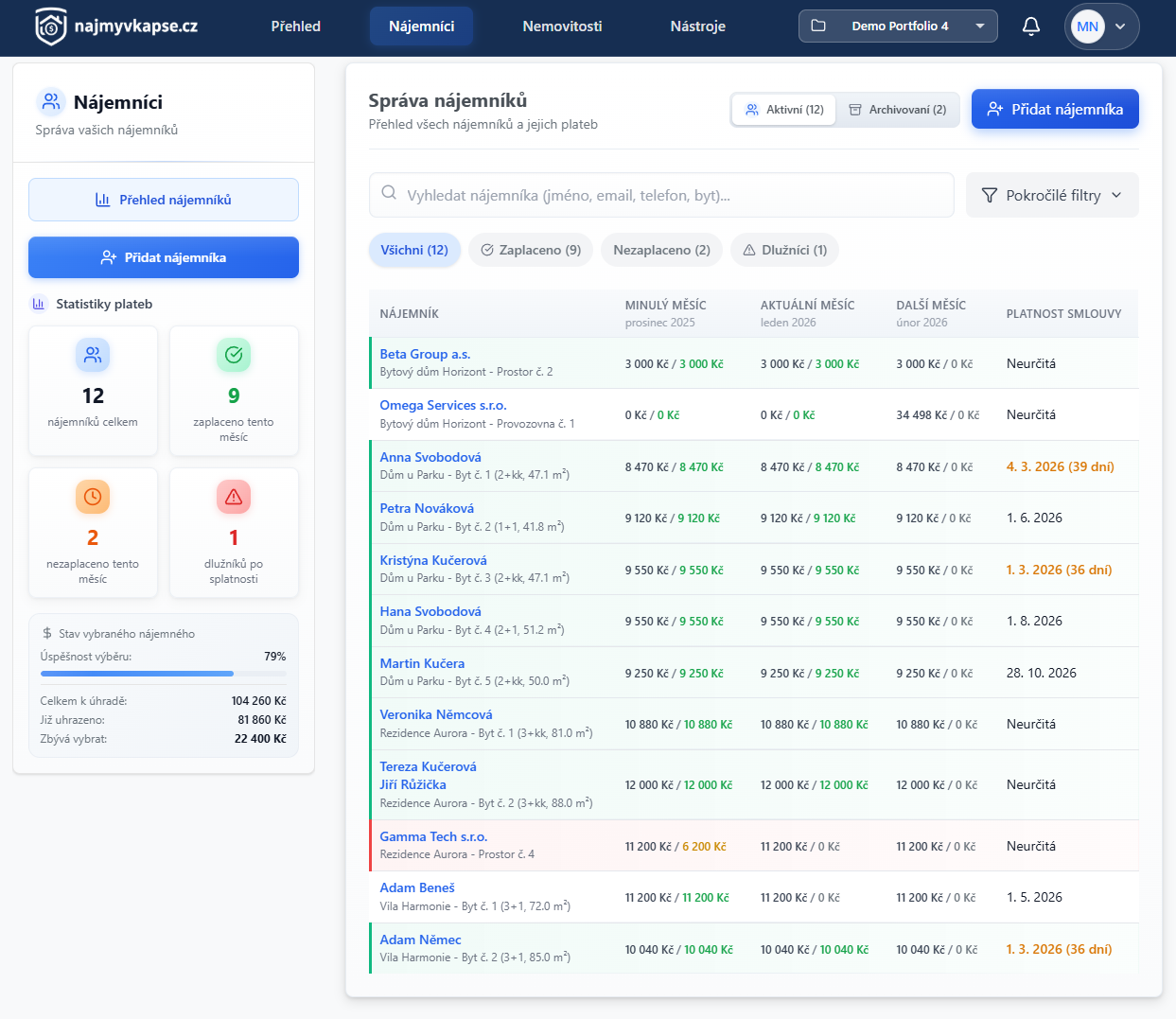Click the orange clock unpaid stat icon
Viewport: 1176px width, 1019px height.
(93, 497)
